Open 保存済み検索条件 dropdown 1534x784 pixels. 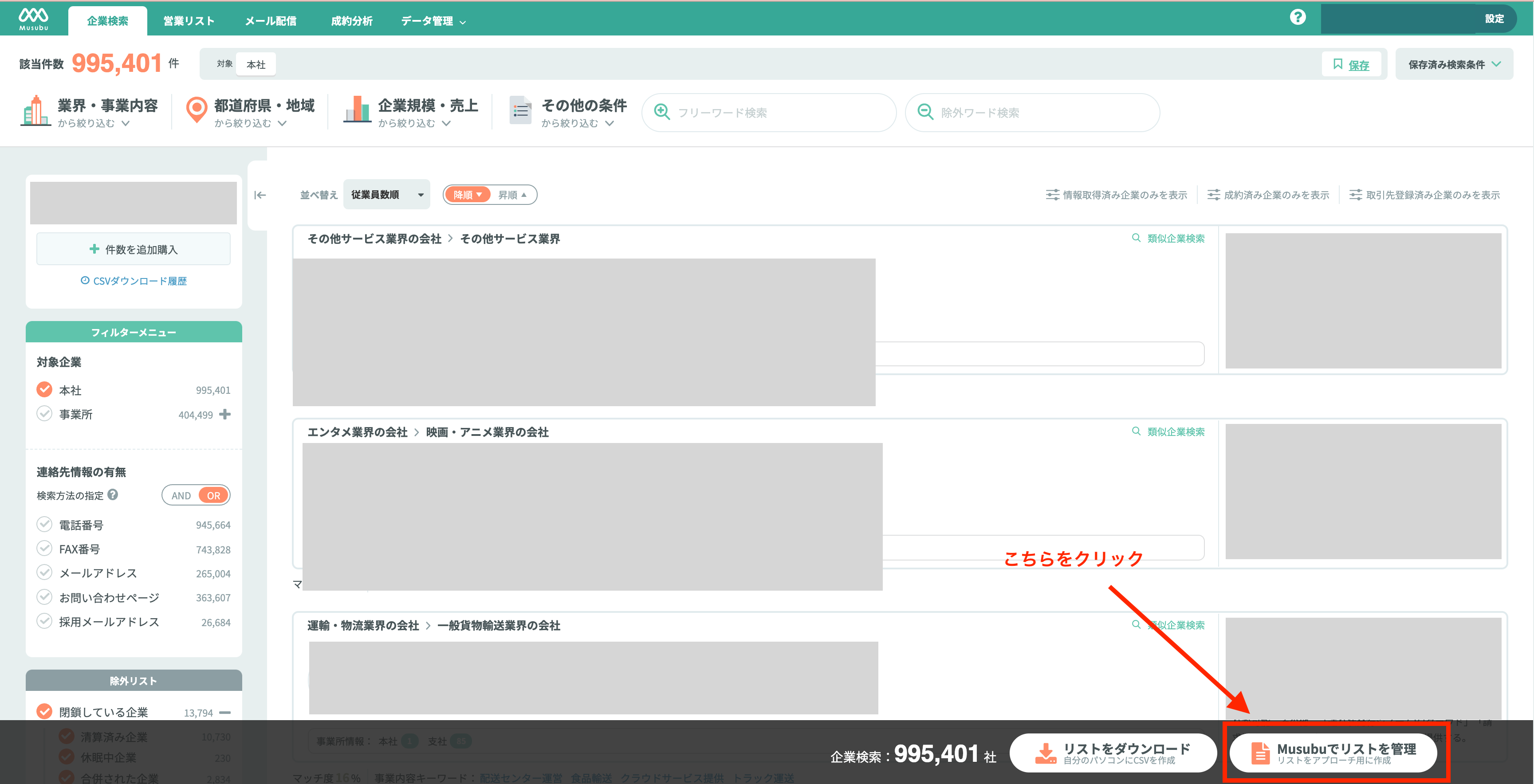point(1454,64)
